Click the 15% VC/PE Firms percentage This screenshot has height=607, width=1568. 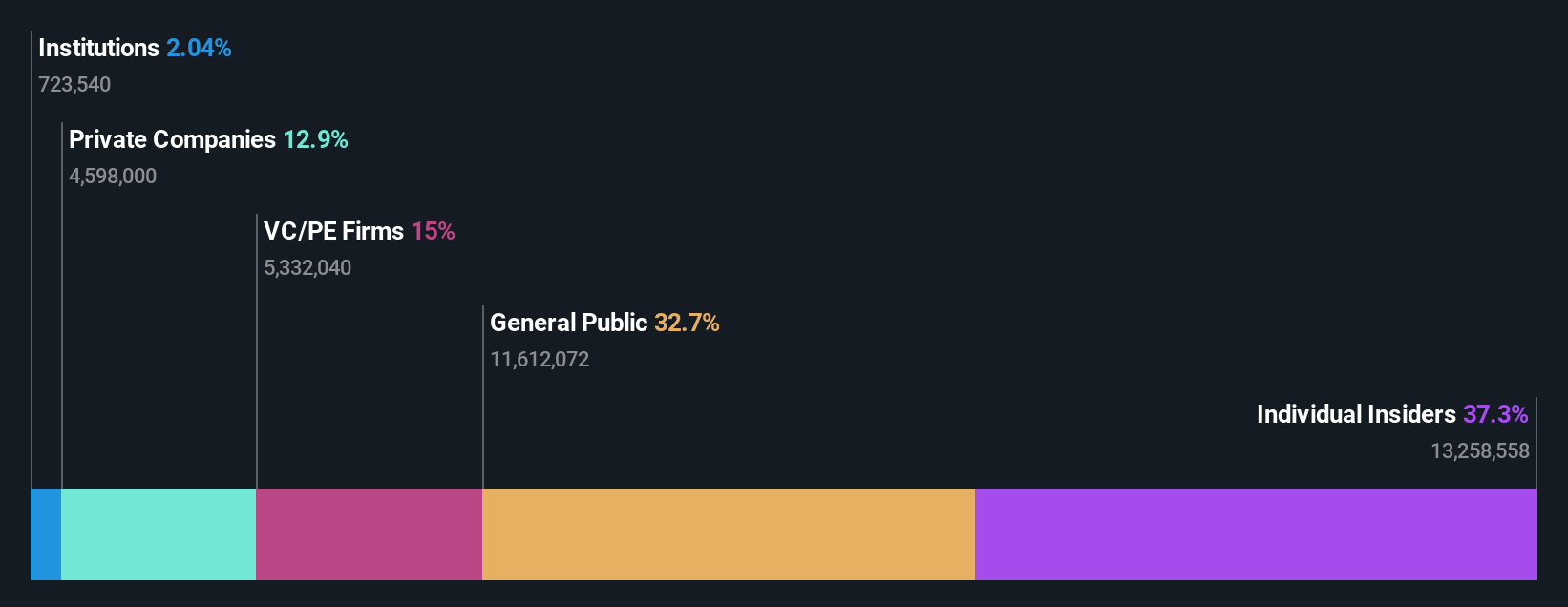[x=433, y=231]
